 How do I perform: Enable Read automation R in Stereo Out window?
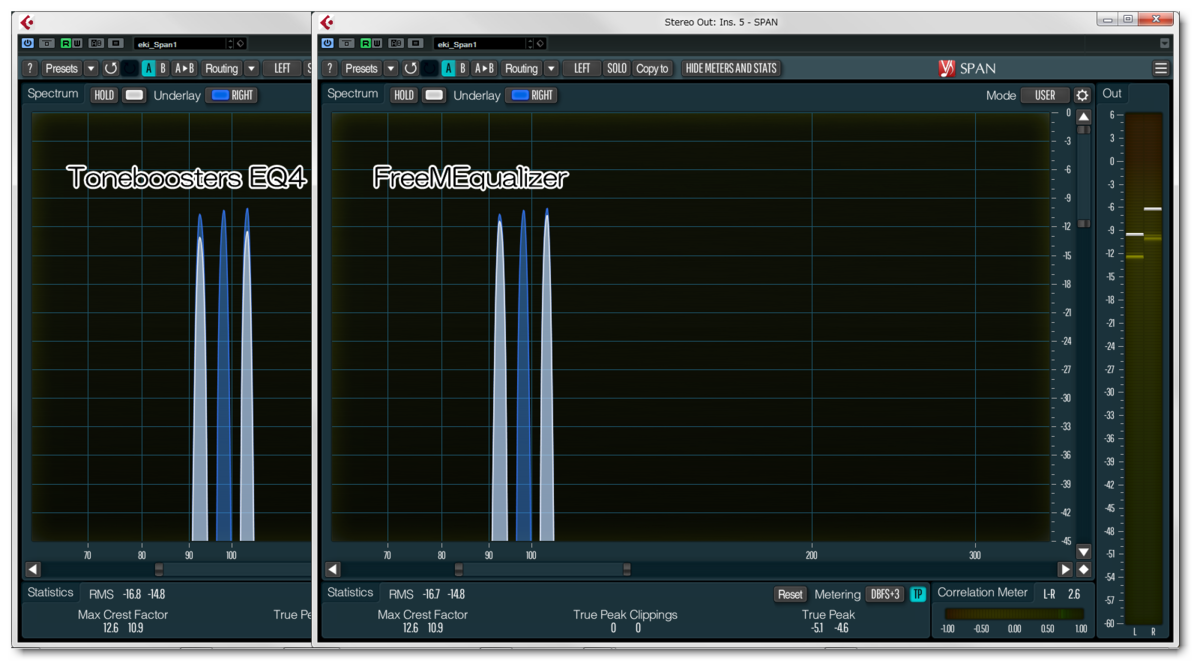pyautogui.click(x=365, y=44)
